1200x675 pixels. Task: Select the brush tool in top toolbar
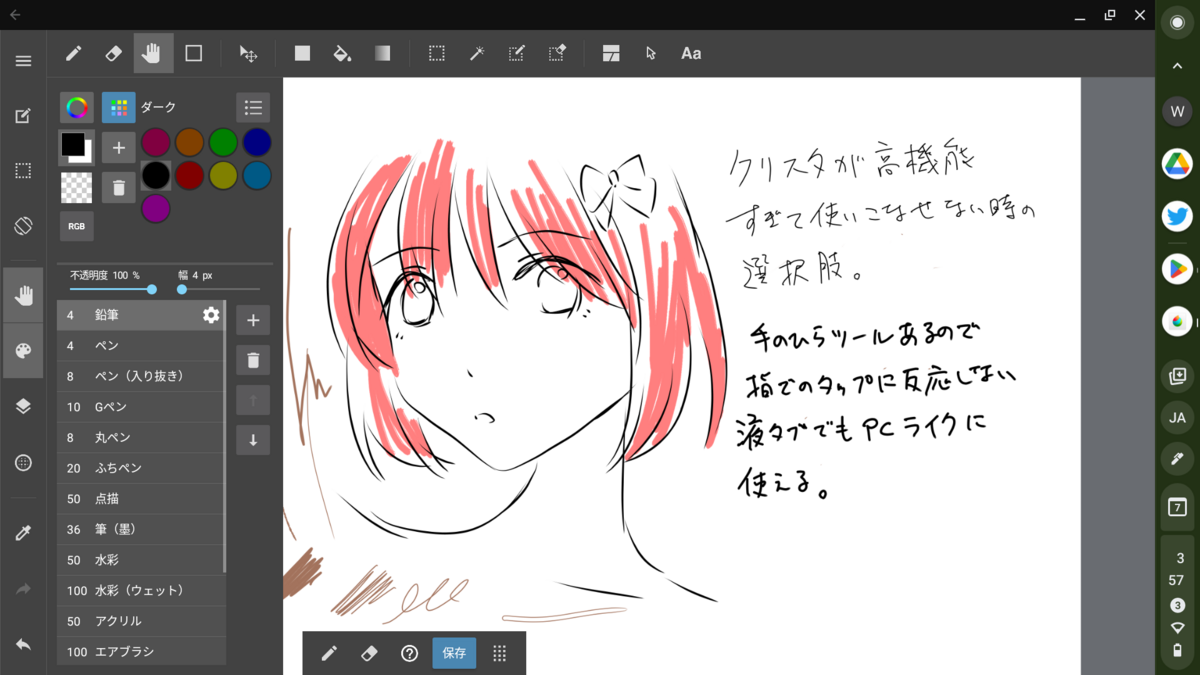(73, 53)
